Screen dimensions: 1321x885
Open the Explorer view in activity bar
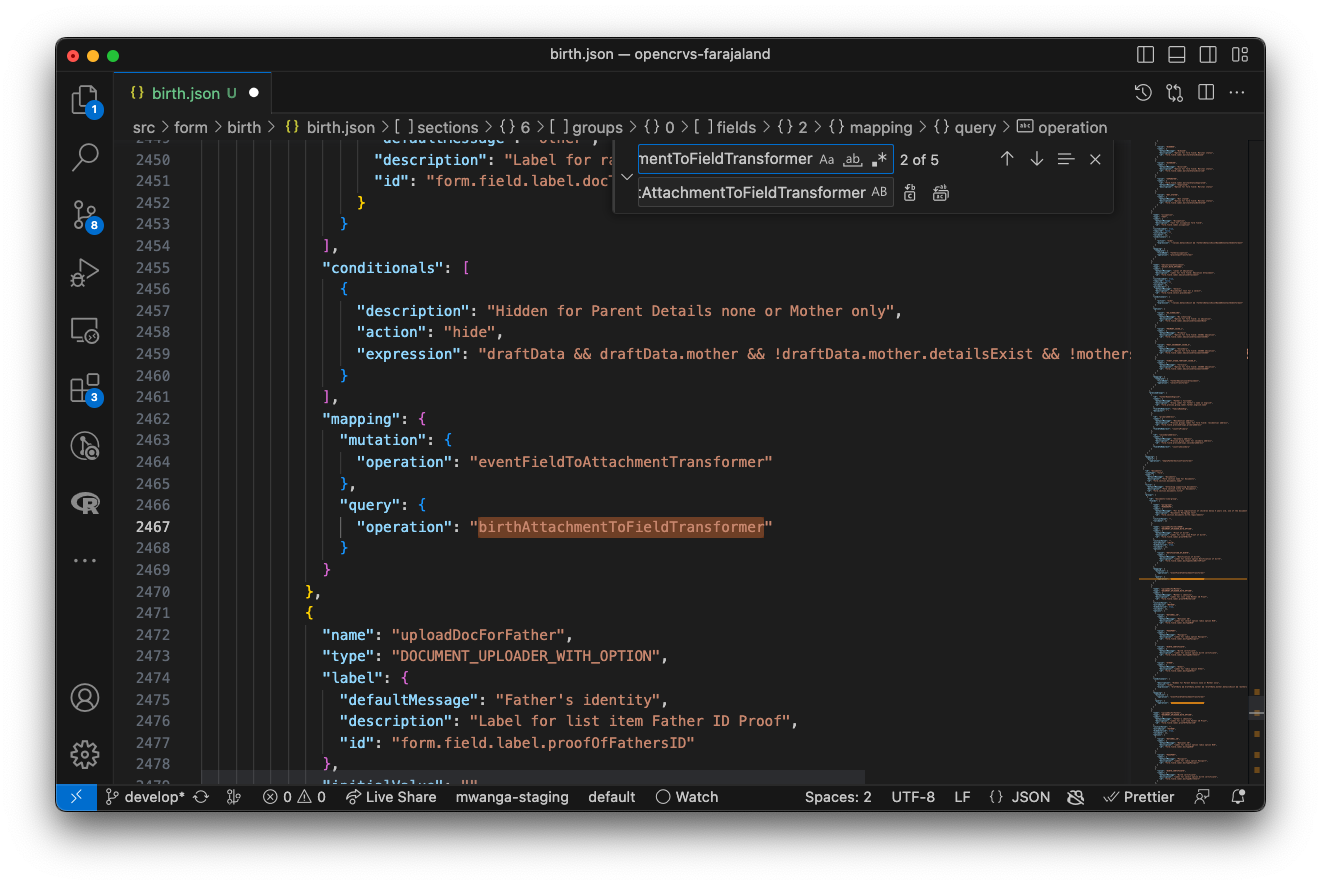point(85,100)
